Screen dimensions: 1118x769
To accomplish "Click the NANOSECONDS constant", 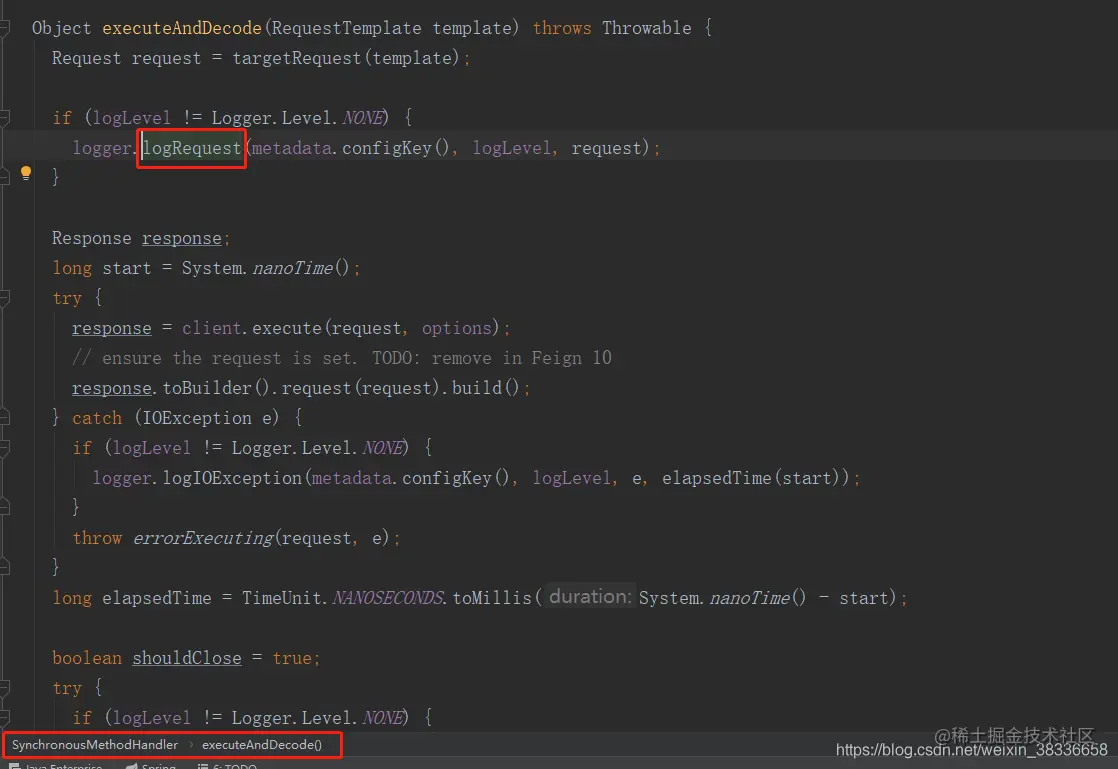I will [x=388, y=598].
